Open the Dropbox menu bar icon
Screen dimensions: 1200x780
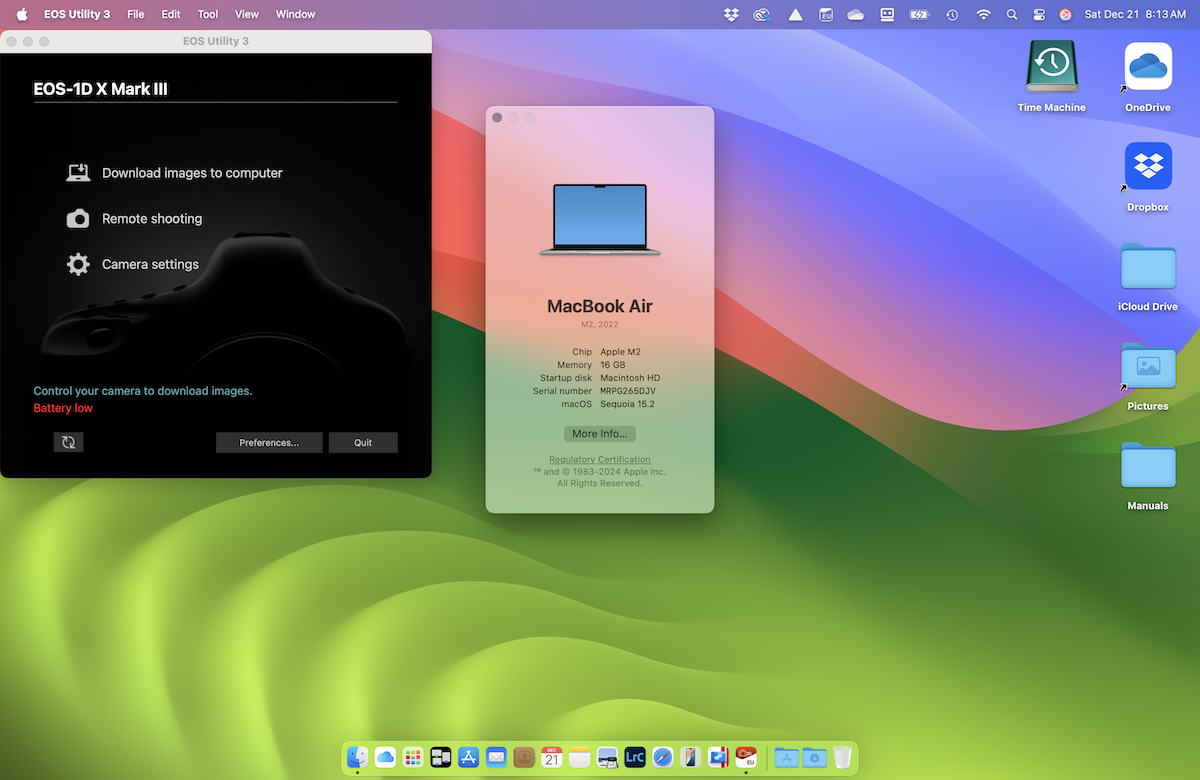tap(731, 14)
